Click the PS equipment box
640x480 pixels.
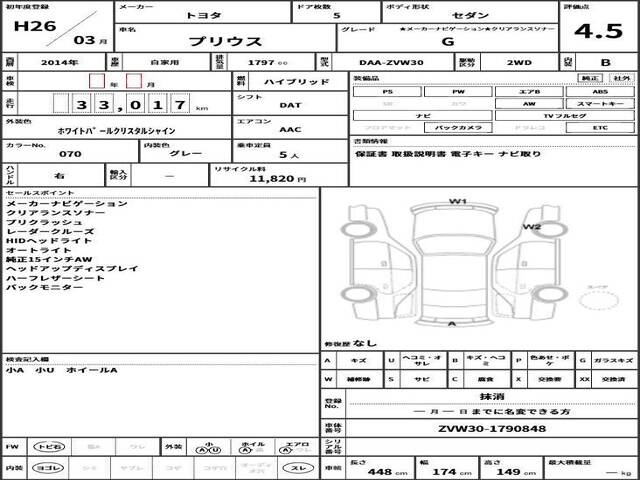click(x=387, y=92)
